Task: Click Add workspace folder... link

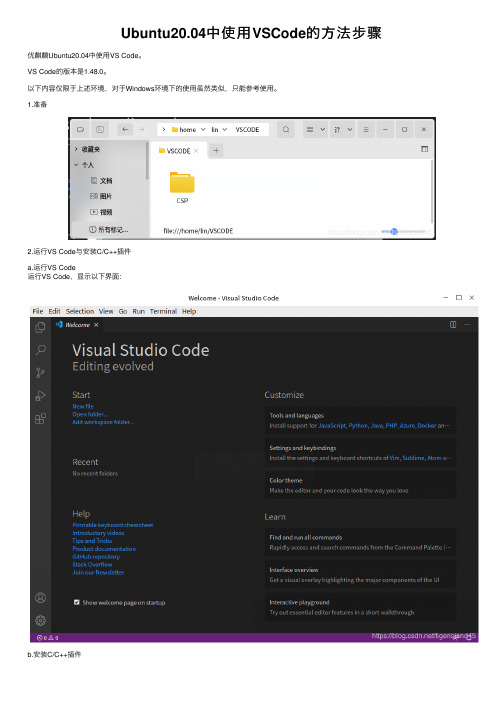Action: 103,422
